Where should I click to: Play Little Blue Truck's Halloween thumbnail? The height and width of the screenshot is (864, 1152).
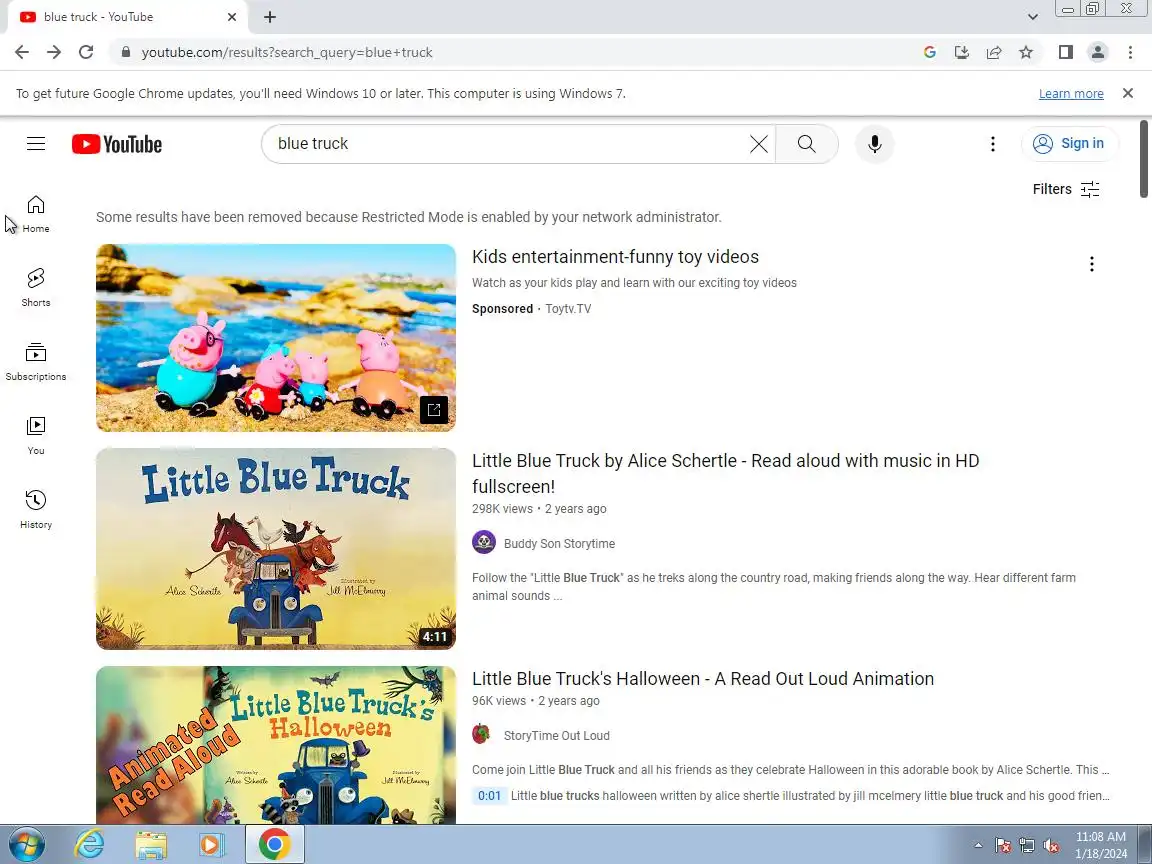click(x=276, y=744)
